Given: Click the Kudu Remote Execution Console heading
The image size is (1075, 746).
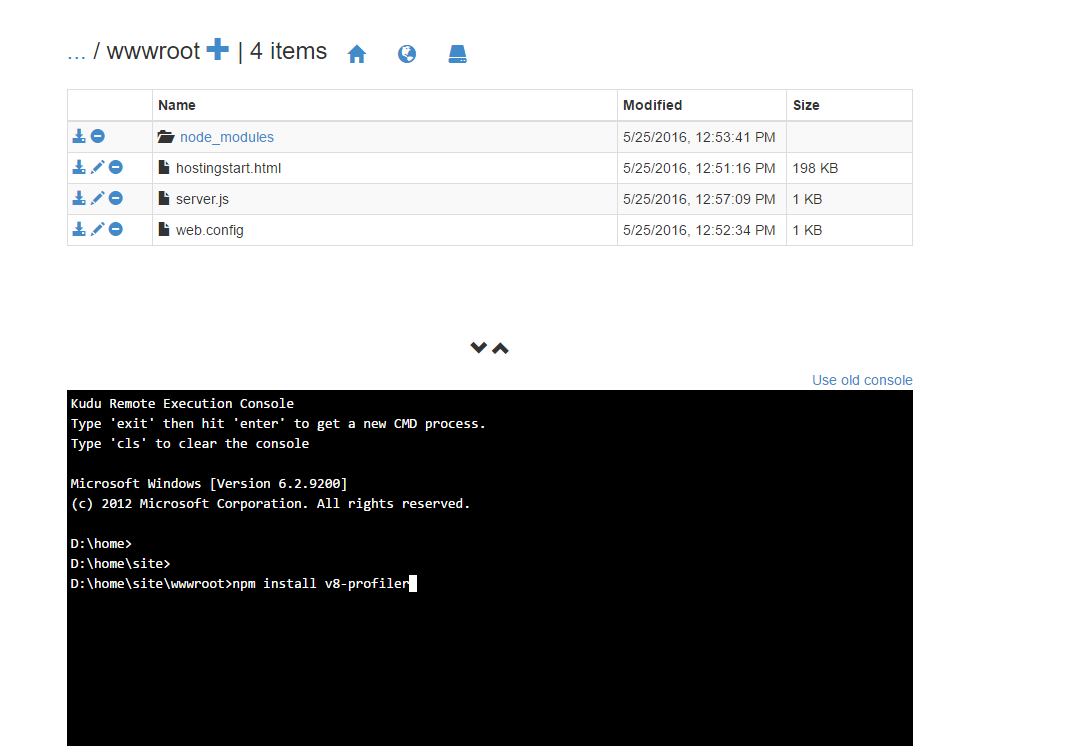Looking at the screenshot, I should pos(182,404).
